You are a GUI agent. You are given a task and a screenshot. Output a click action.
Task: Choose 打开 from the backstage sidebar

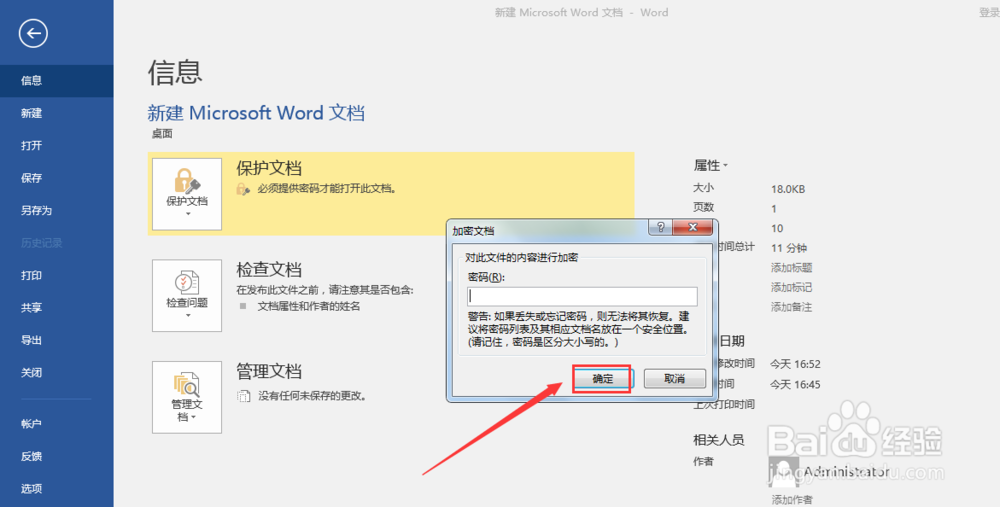(x=57, y=145)
